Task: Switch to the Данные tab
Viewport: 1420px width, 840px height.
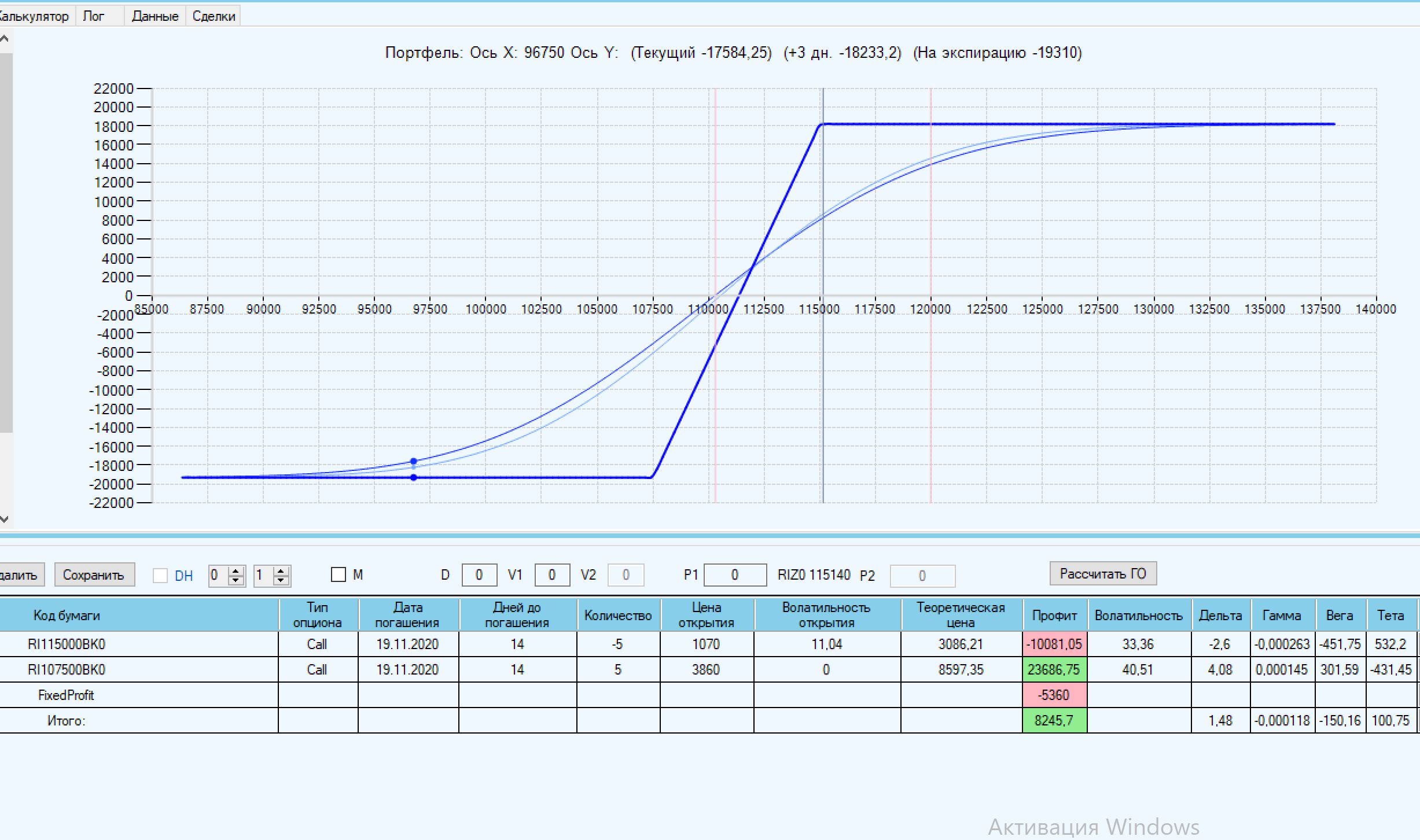Action: pyautogui.click(x=154, y=16)
